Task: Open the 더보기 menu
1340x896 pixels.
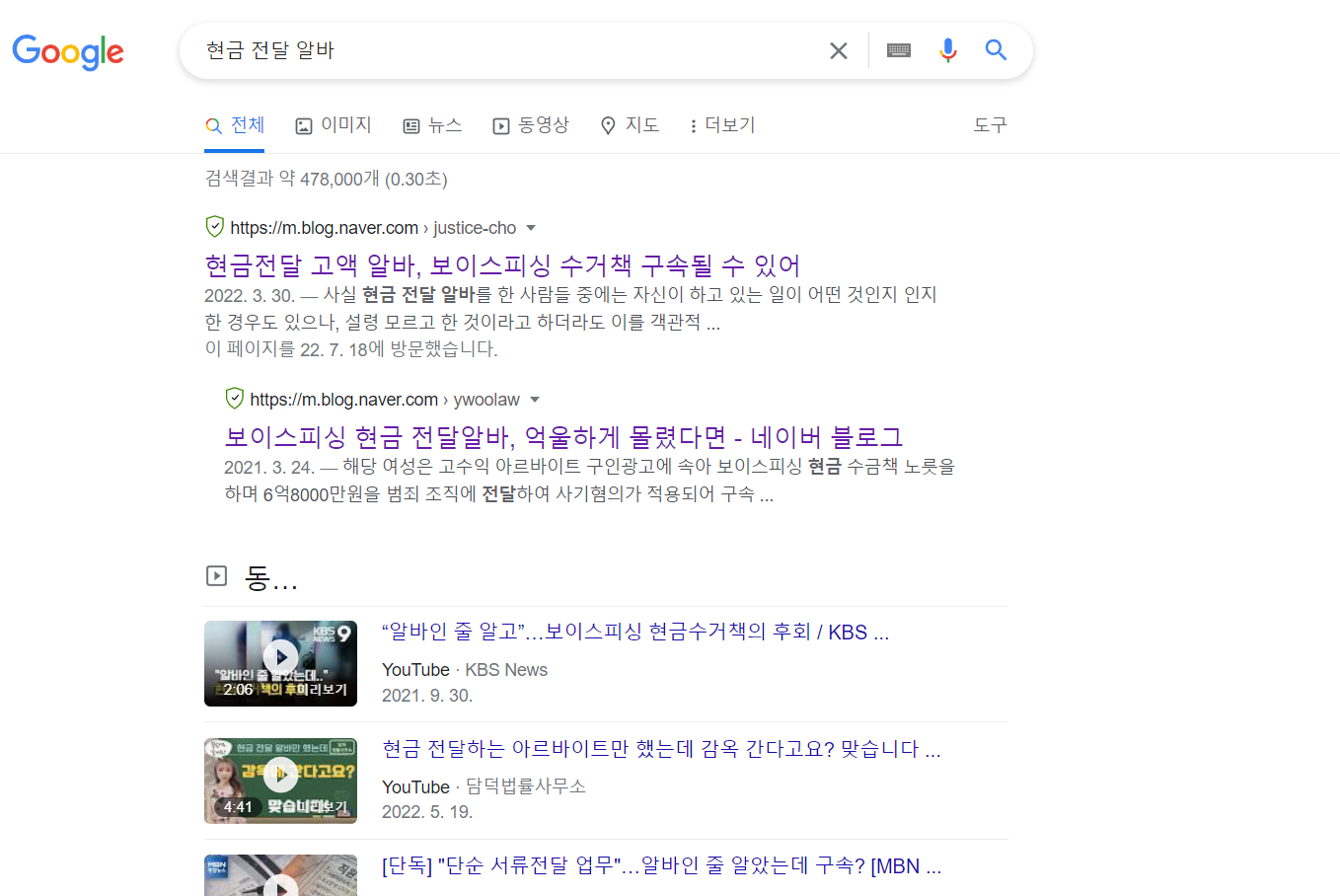Action: tap(722, 125)
